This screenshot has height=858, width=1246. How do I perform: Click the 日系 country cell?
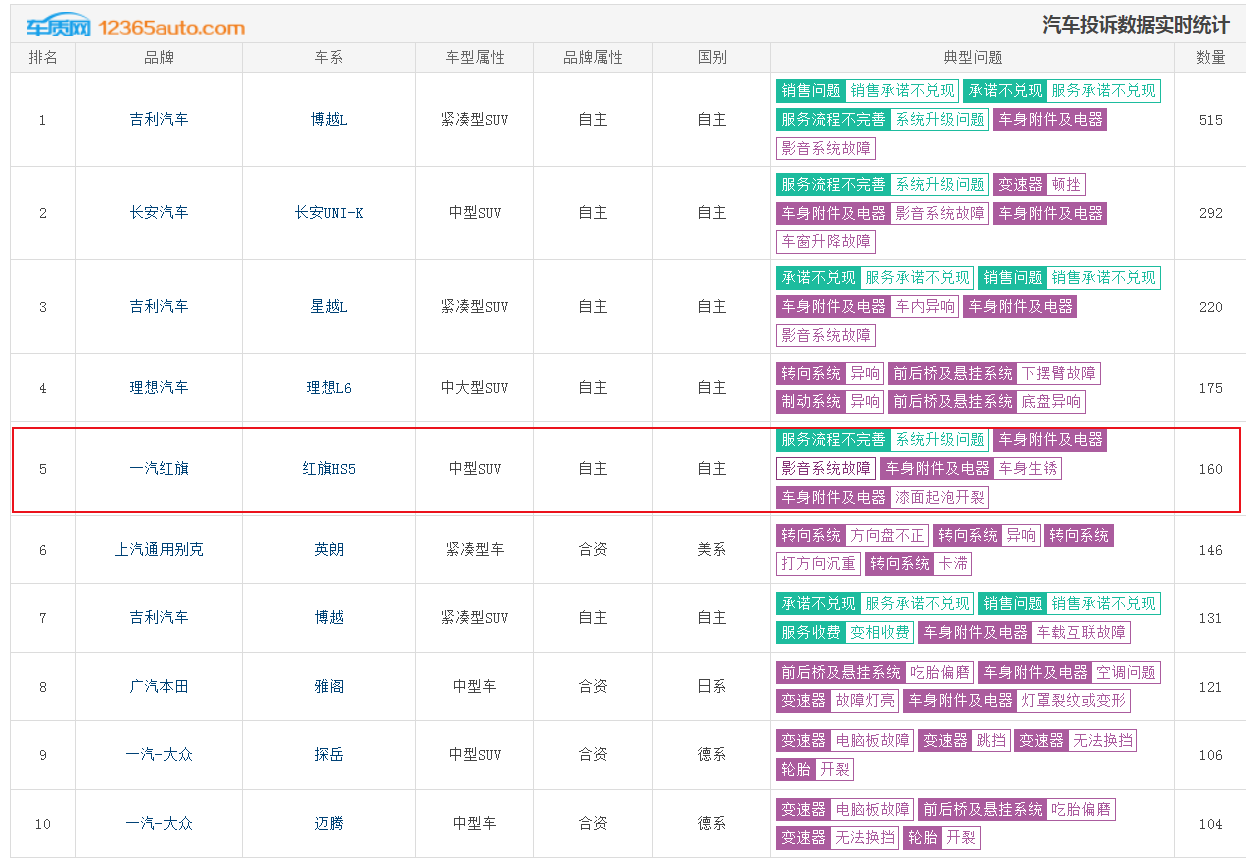712,687
